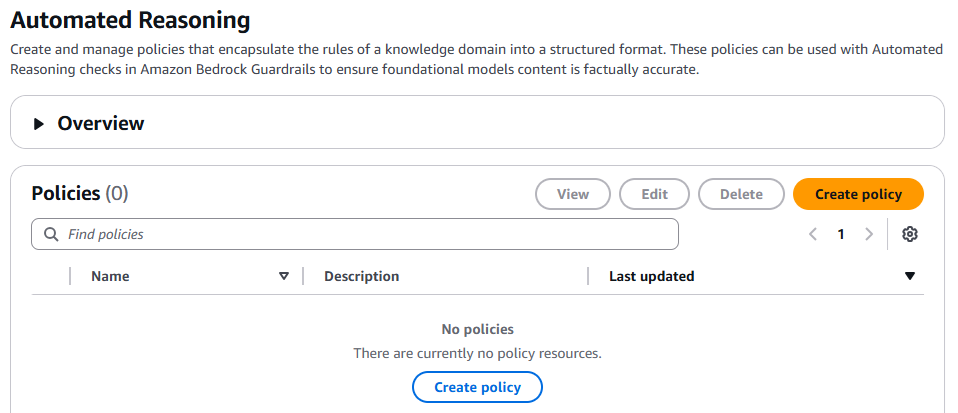Click the Description column header
The height and width of the screenshot is (413, 958).
click(x=361, y=277)
